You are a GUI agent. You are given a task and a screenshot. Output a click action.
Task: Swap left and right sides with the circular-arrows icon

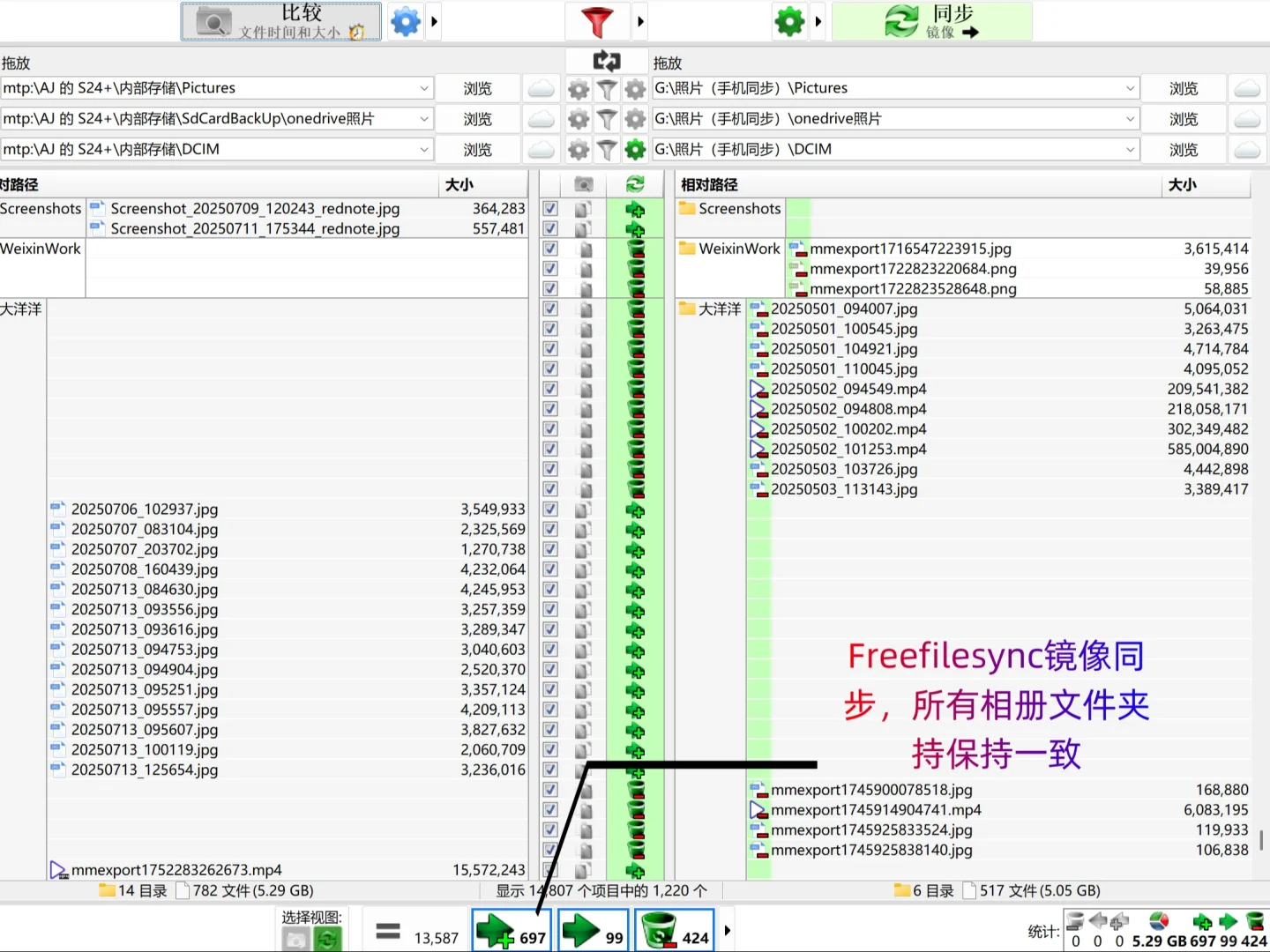point(606,60)
